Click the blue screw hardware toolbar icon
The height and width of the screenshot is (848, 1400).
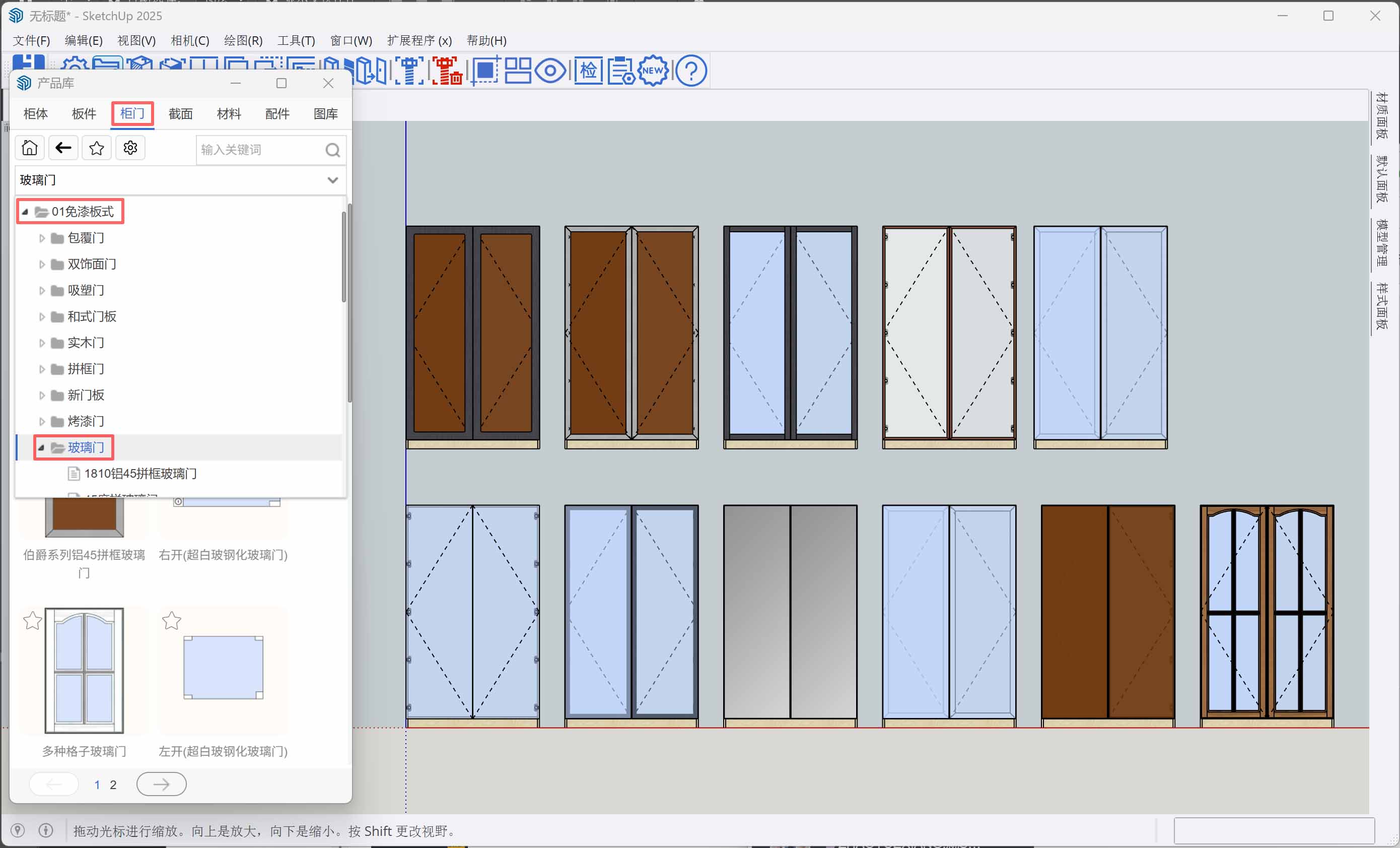(409, 71)
